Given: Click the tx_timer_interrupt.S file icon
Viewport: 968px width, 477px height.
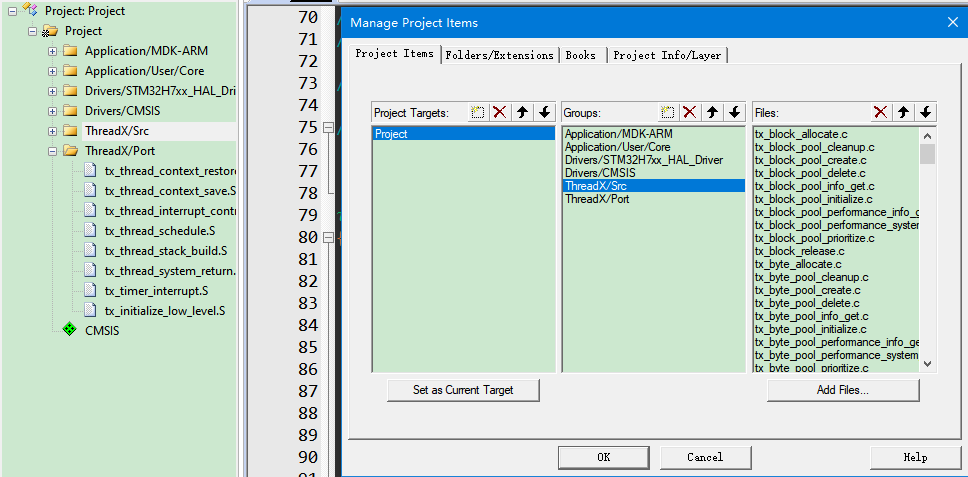Looking at the screenshot, I should pos(90,290).
